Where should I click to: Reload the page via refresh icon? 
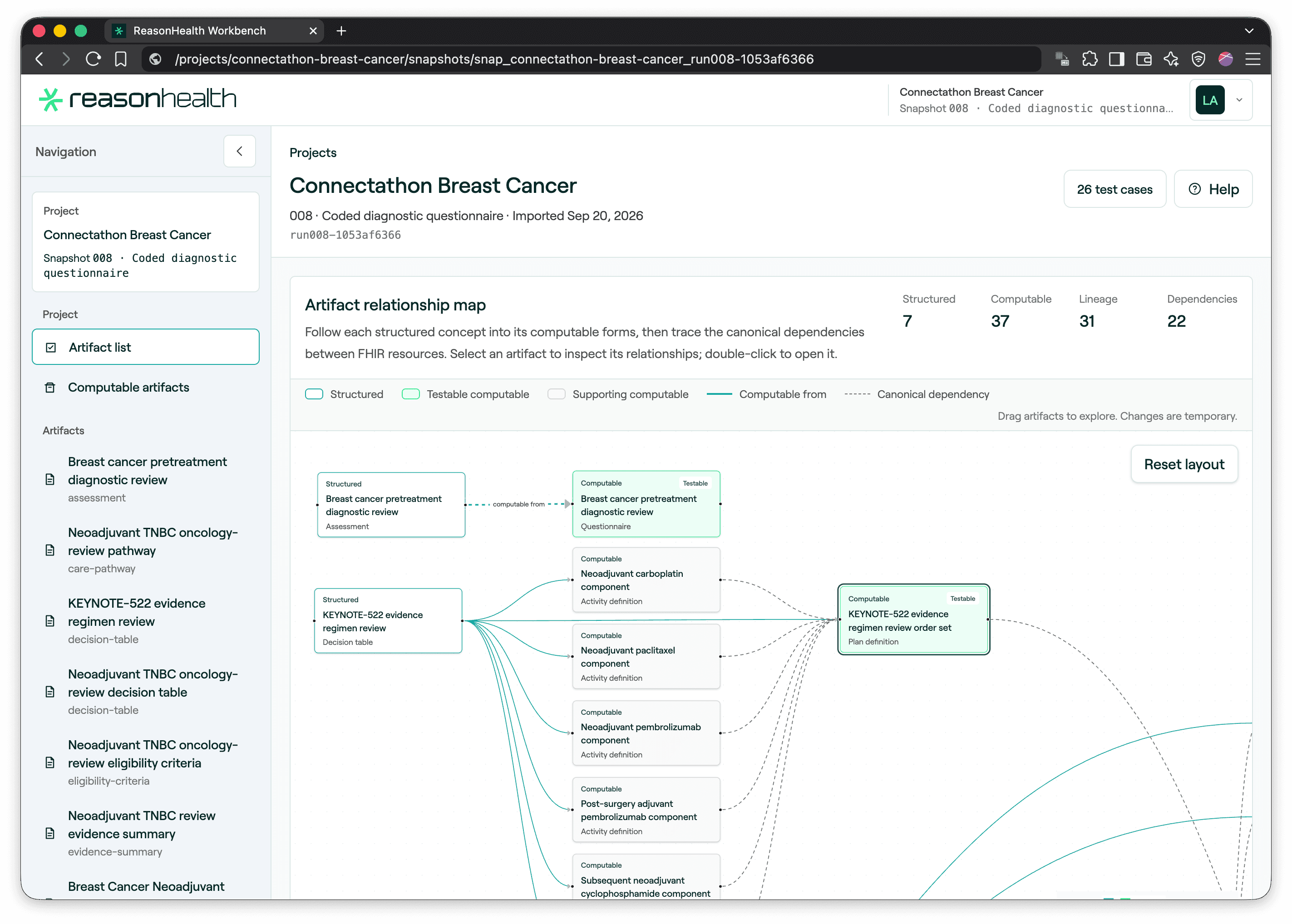click(94, 59)
